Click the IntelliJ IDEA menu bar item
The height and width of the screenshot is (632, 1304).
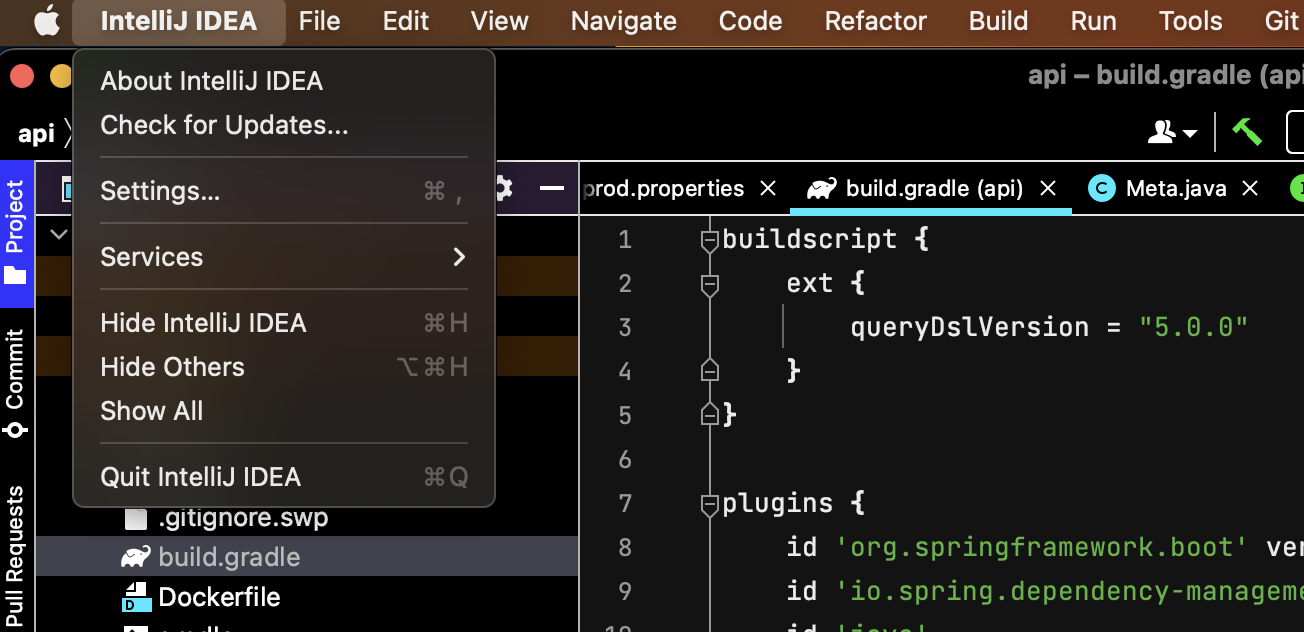pyautogui.click(x=179, y=21)
